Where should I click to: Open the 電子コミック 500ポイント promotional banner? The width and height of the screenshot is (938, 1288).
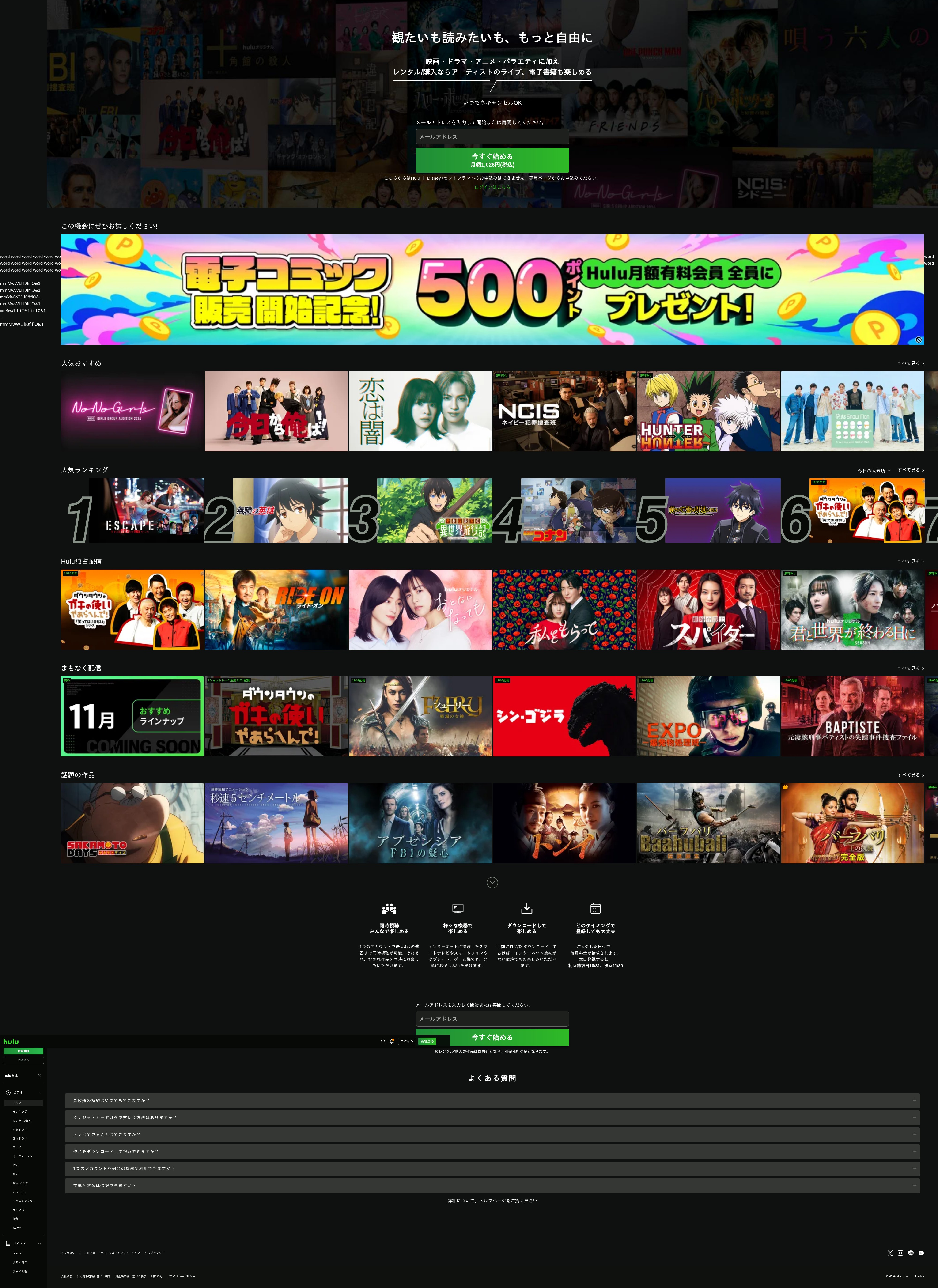(492, 290)
